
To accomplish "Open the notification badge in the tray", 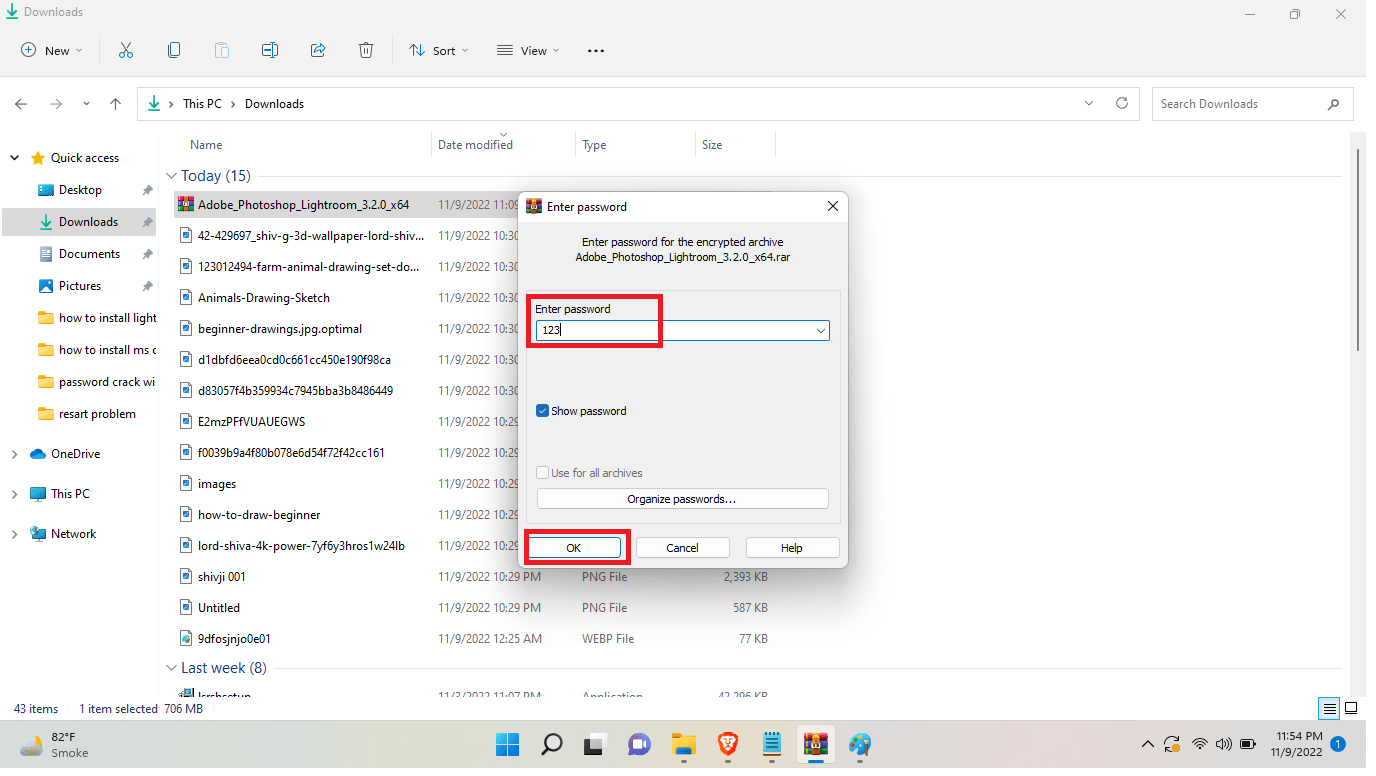I will 1338,744.
